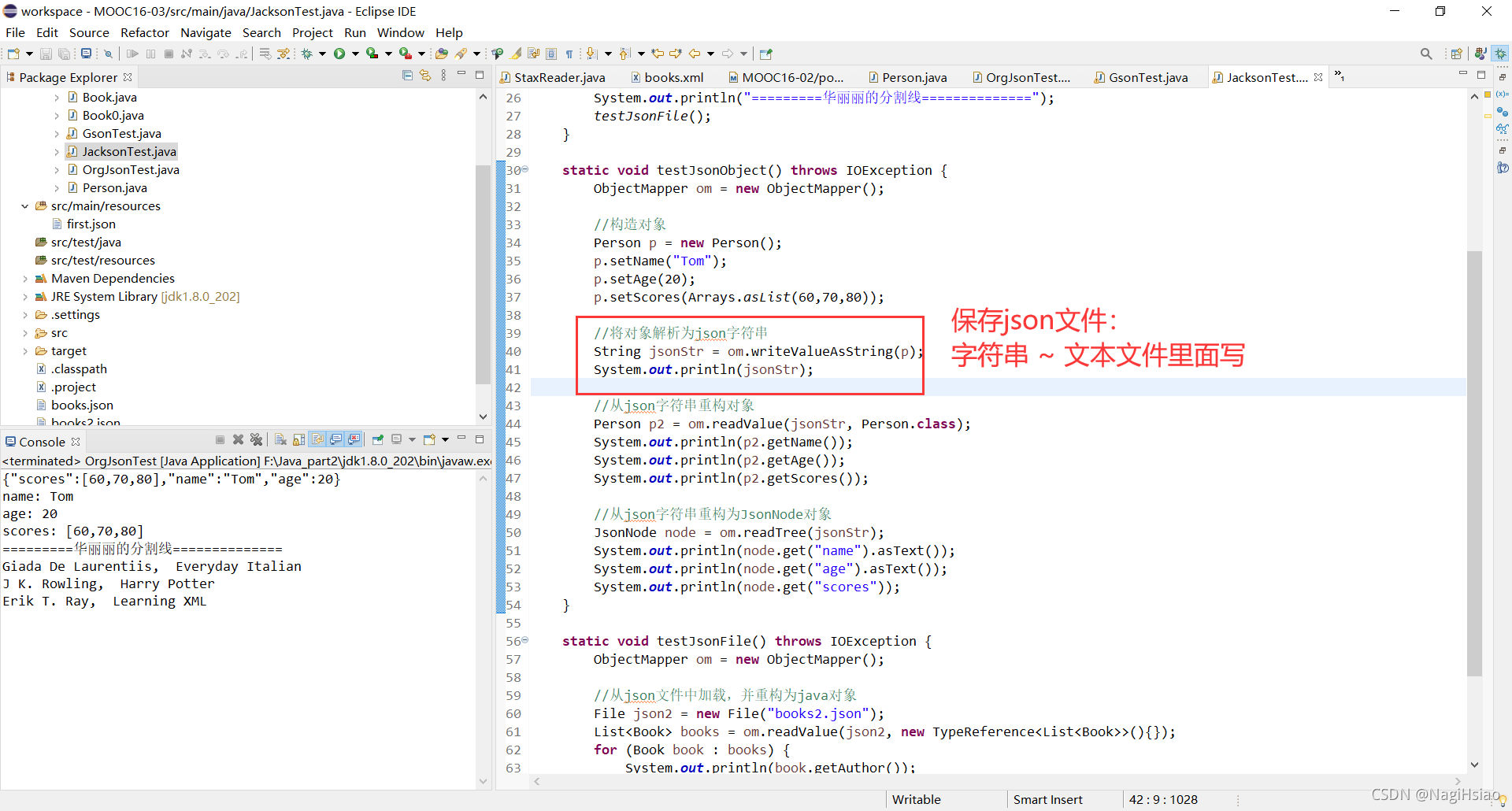The height and width of the screenshot is (811, 1512).
Task: Open the Source menu
Action: (89, 32)
